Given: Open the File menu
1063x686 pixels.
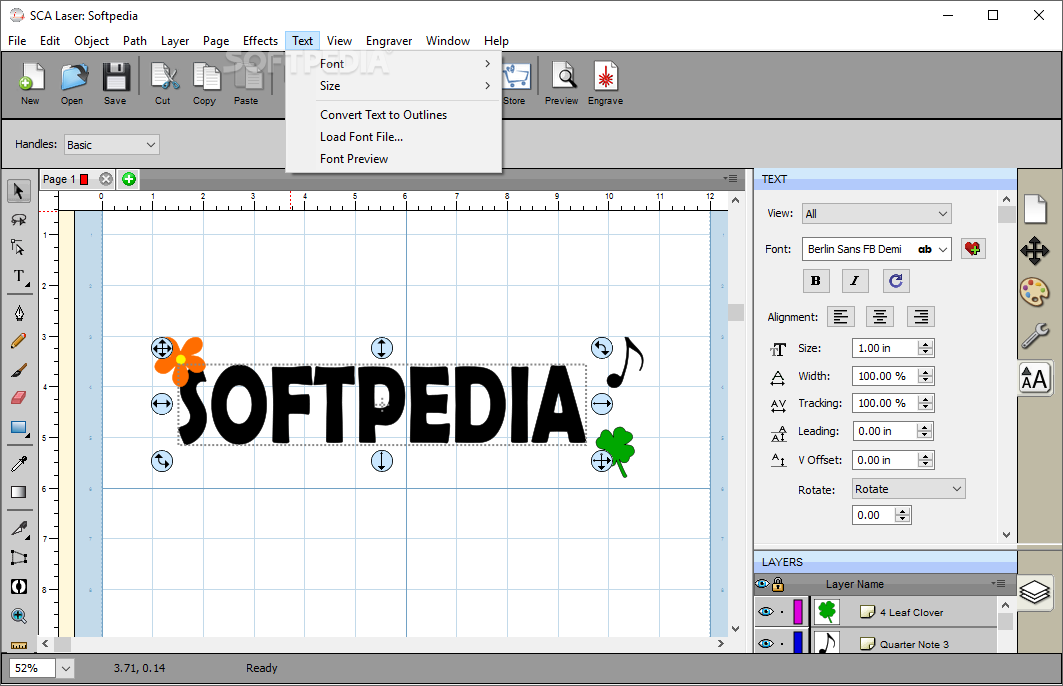Looking at the screenshot, I should pos(17,41).
